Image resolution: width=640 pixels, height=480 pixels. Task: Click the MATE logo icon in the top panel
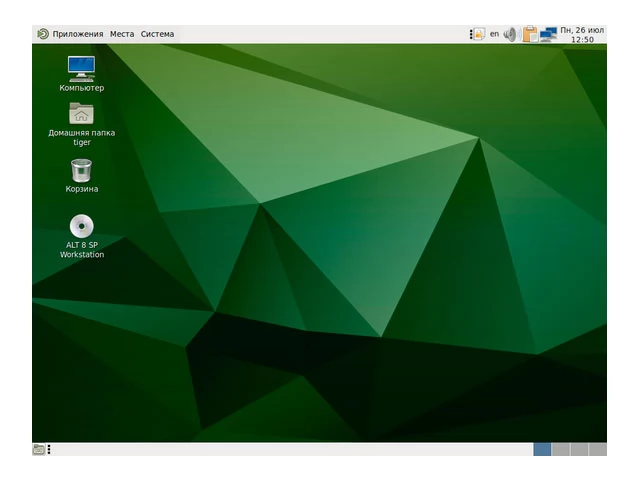tap(42, 34)
